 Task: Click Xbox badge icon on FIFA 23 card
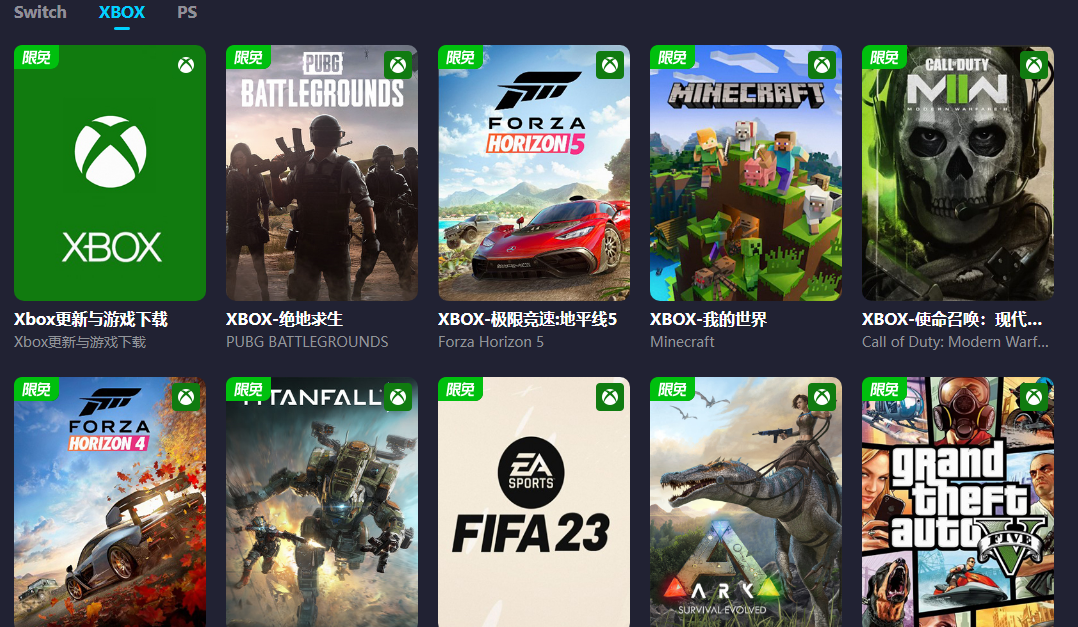click(x=610, y=397)
